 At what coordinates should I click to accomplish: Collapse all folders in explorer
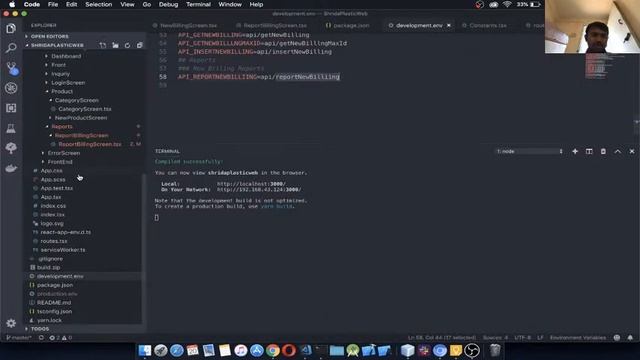click(140, 45)
